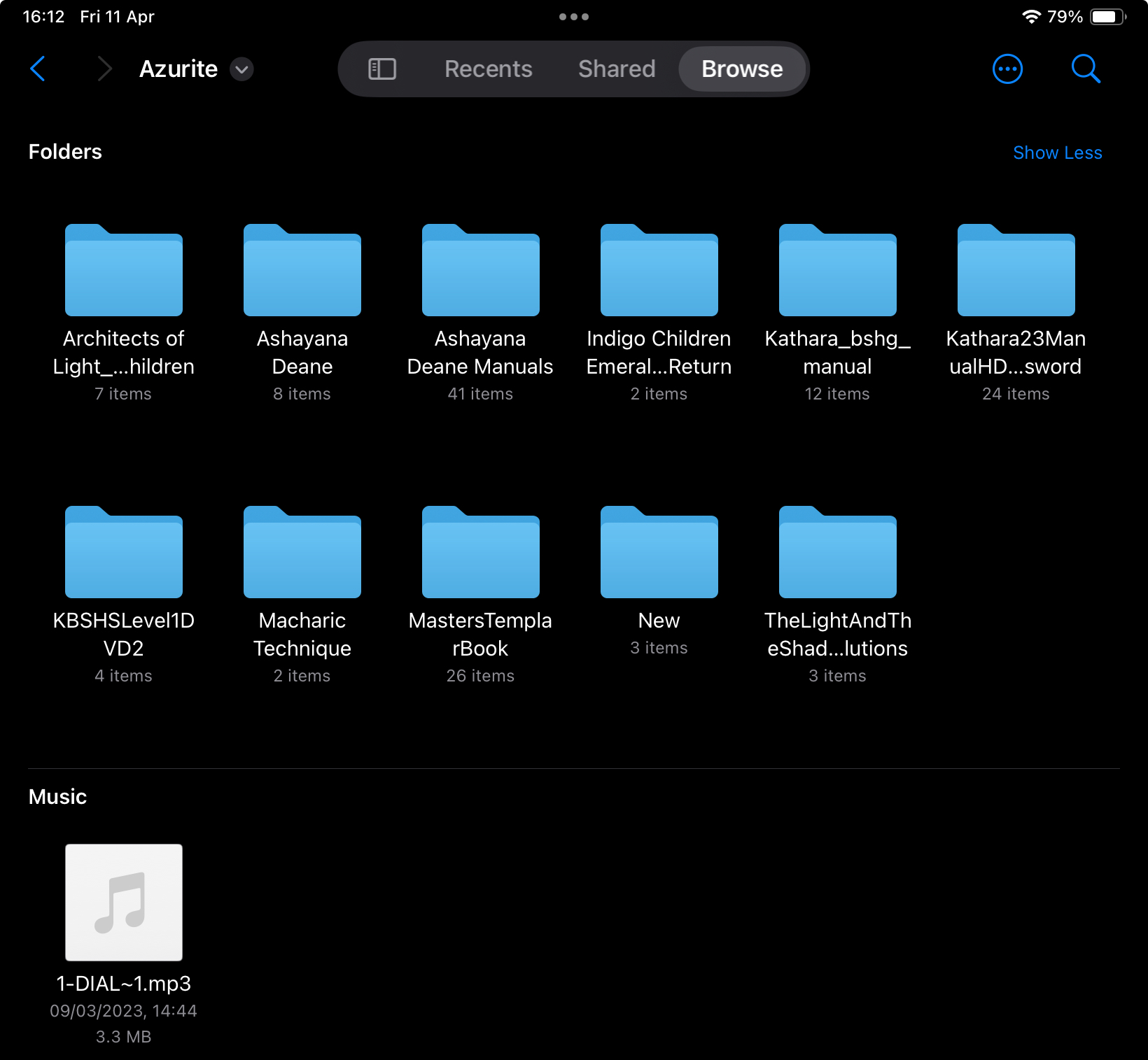Screen dimensions: 1148x1060
Task: Click the '26 items' count label
Action: tap(480, 676)
